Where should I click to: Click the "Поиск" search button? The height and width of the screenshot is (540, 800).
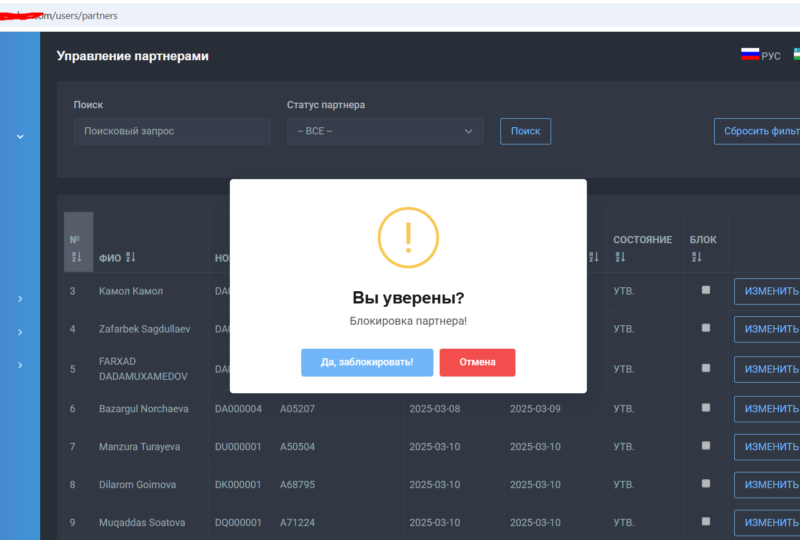(525, 131)
